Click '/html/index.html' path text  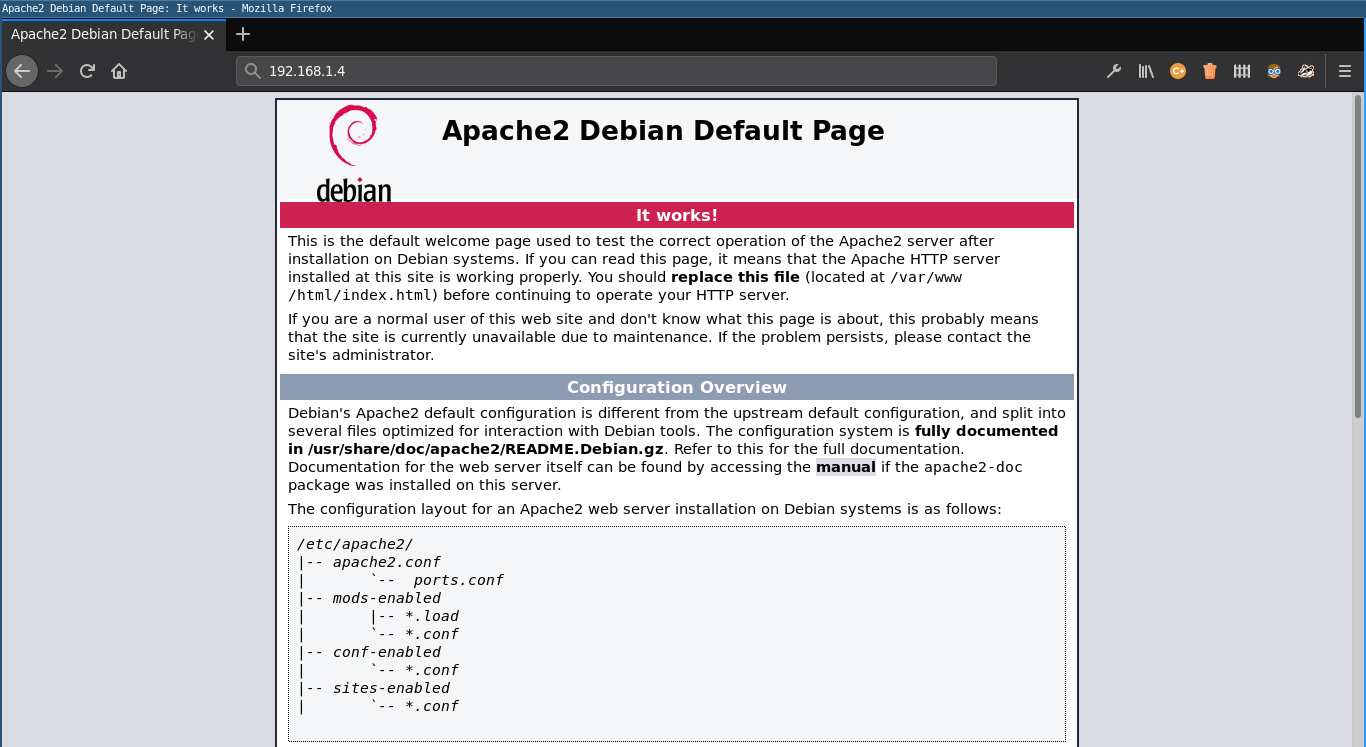pos(362,295)
